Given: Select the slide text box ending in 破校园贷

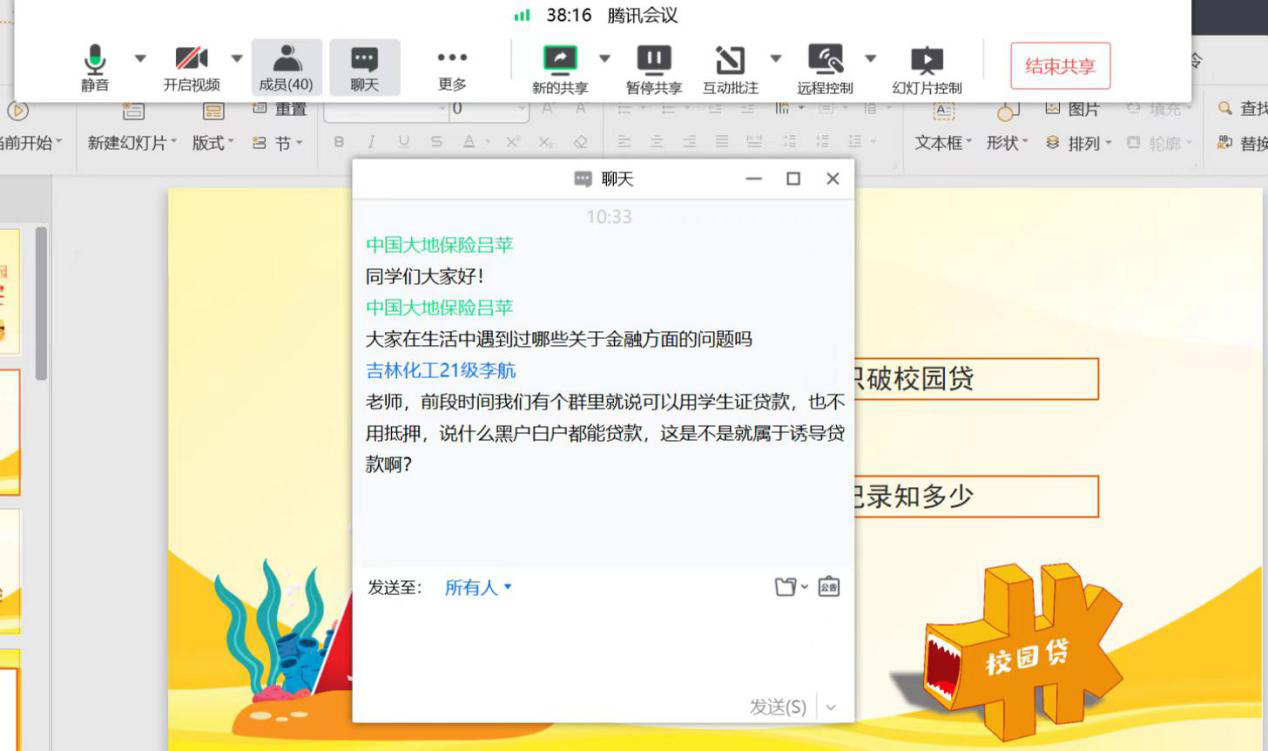Looking at the screenshot, I should (x=976, y=379).
